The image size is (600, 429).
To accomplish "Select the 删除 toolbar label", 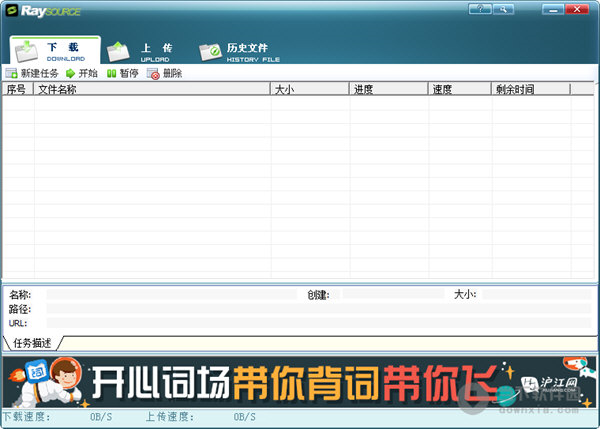I will tap(173, 73).
